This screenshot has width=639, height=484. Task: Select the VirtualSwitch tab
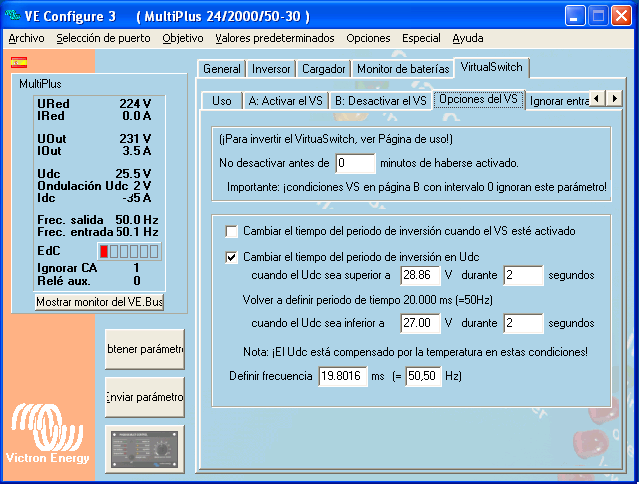pos(491,67)
